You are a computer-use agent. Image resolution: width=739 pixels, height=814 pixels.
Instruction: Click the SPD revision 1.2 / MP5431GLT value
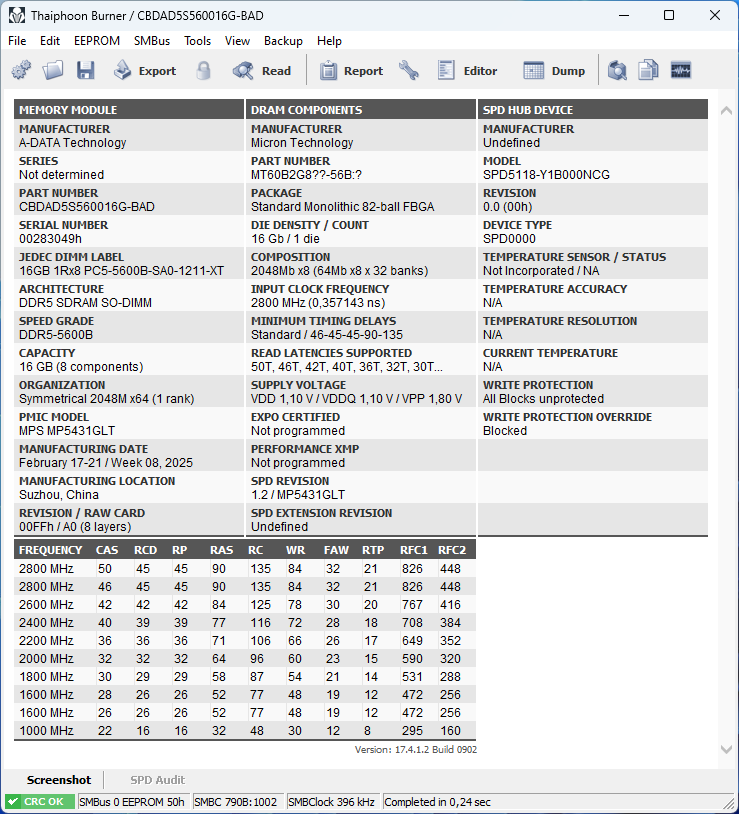coord(298,495)
